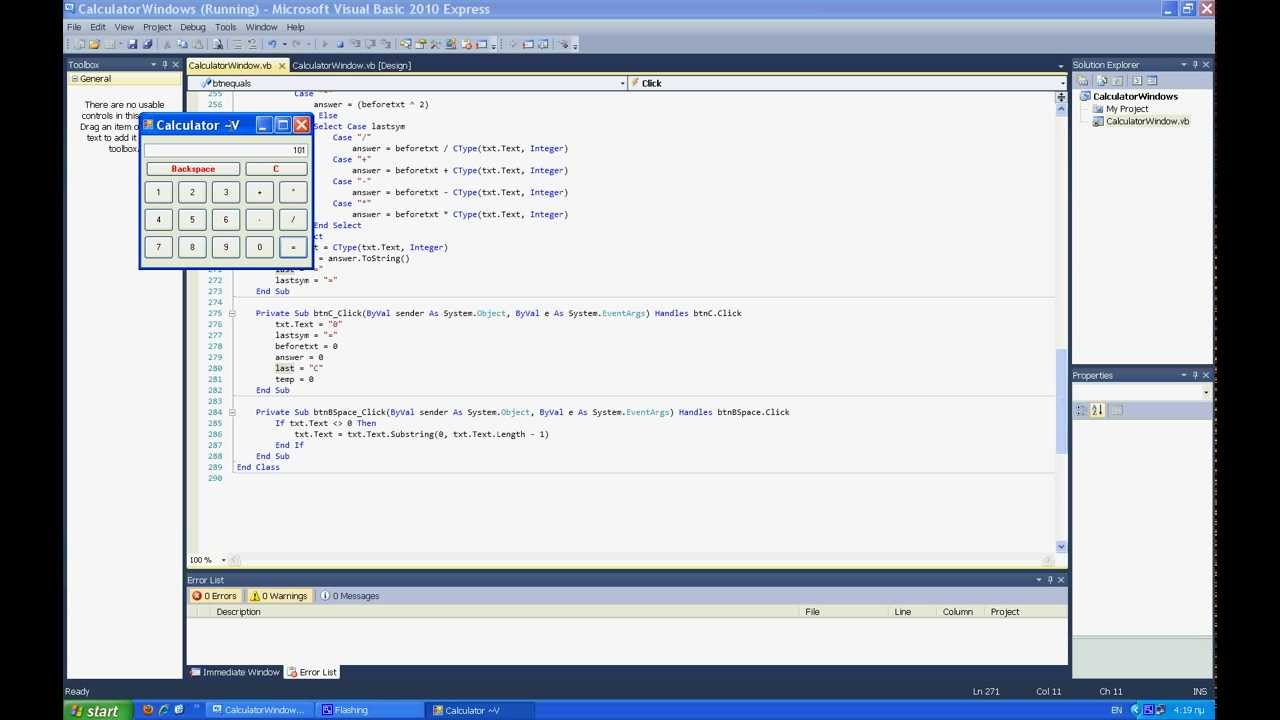Sort properties alphabetically in Properties panel
The height and width of the screenshot is (720, 1280).
[x=1097, y=410]
